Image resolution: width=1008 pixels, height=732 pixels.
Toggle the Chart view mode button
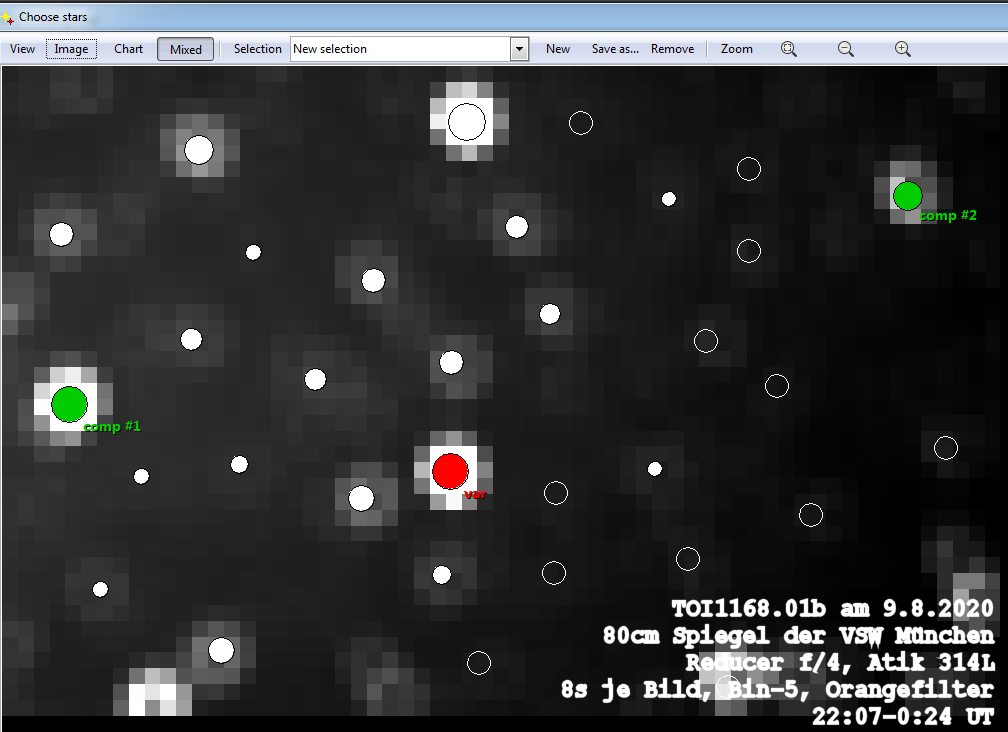pos(128,49)
